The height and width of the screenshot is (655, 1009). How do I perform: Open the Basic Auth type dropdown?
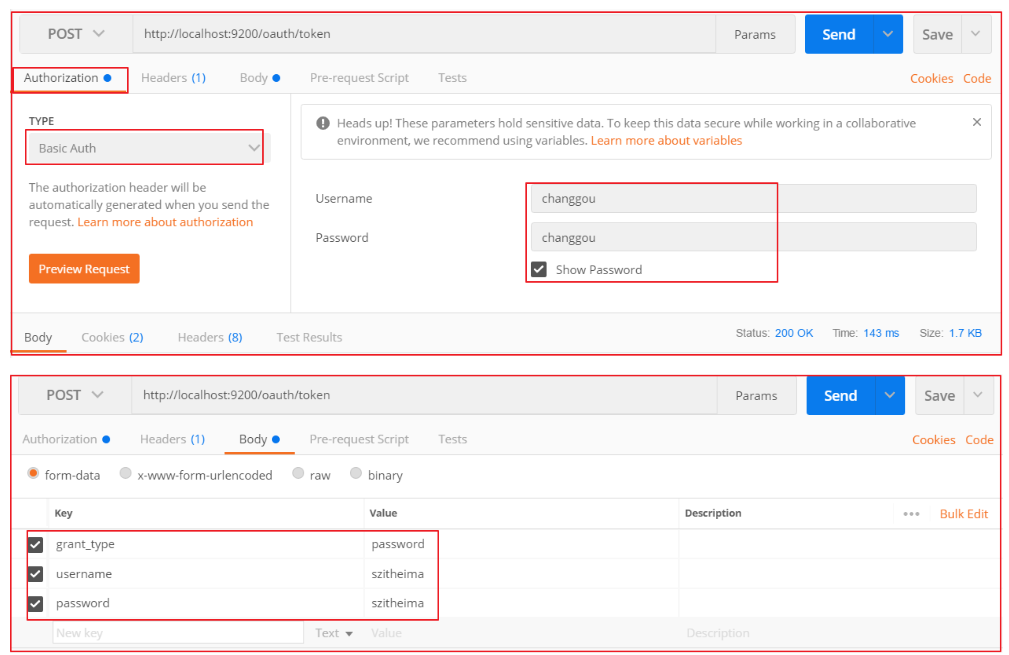(145, 148)
